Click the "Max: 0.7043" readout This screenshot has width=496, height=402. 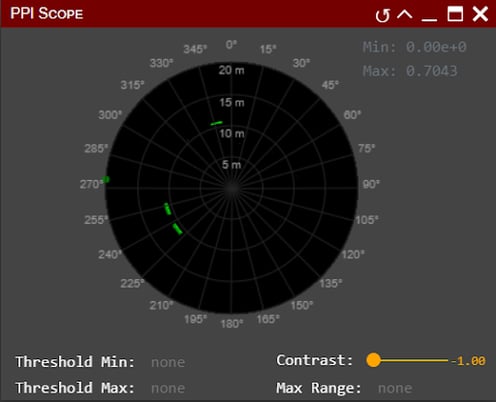point(410,71)
